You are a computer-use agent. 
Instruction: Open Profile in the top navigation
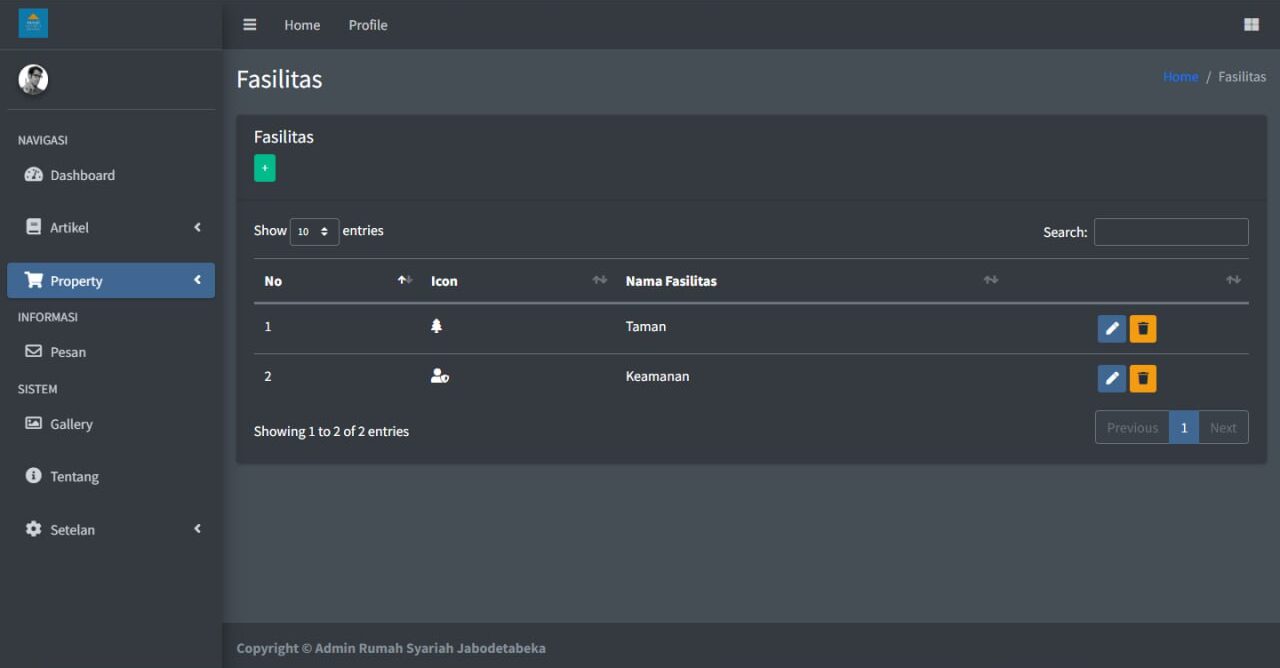click(x=368, y=25)
